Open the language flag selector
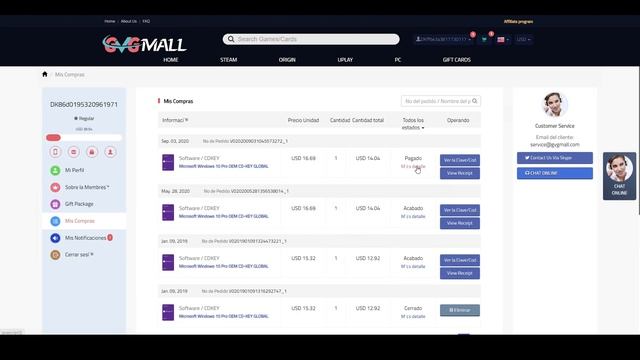This screenshot has height=360, width=640. click(502, 40)
